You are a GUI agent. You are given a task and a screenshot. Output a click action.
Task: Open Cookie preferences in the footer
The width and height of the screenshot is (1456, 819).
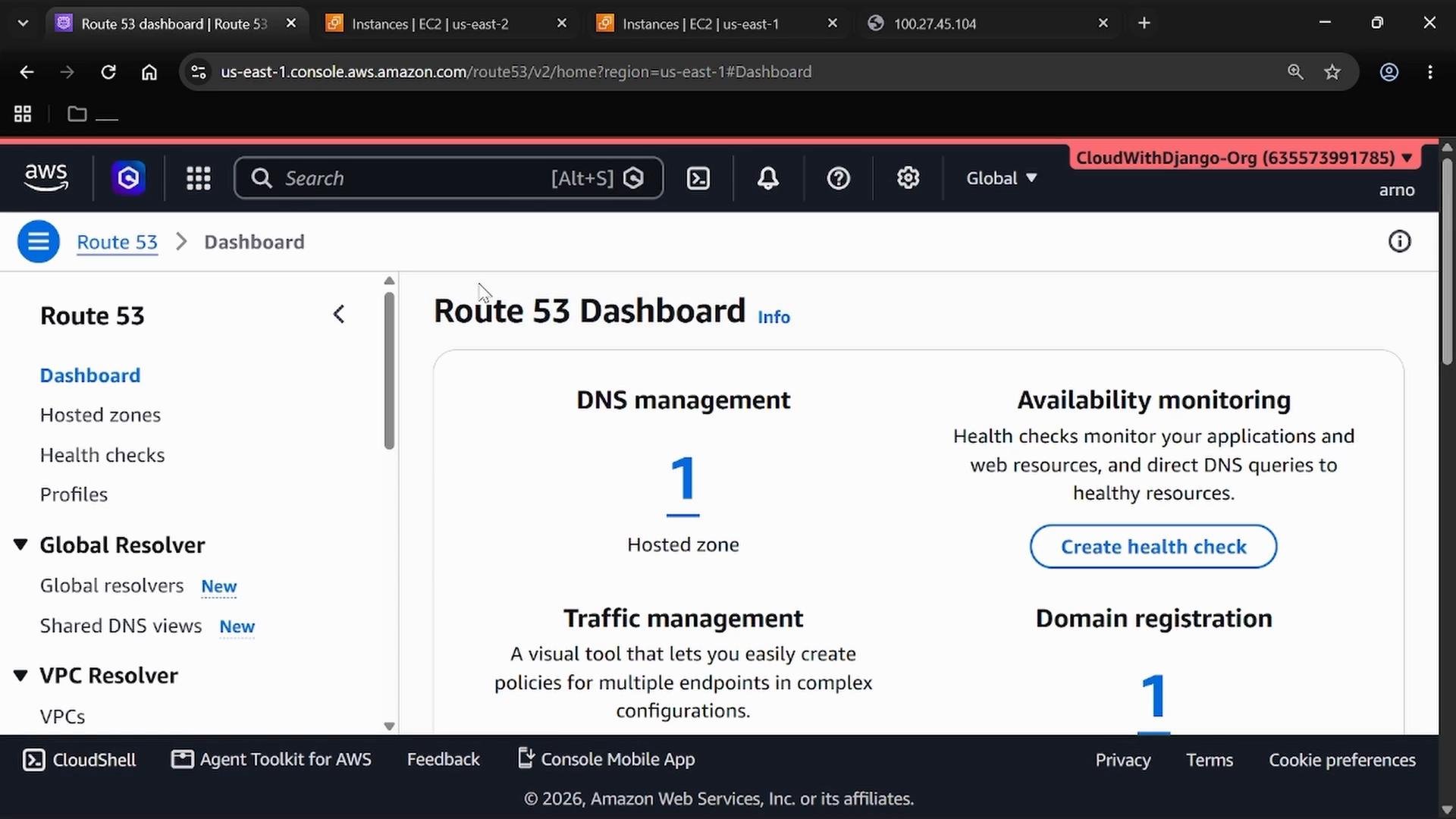[1341, 760]
